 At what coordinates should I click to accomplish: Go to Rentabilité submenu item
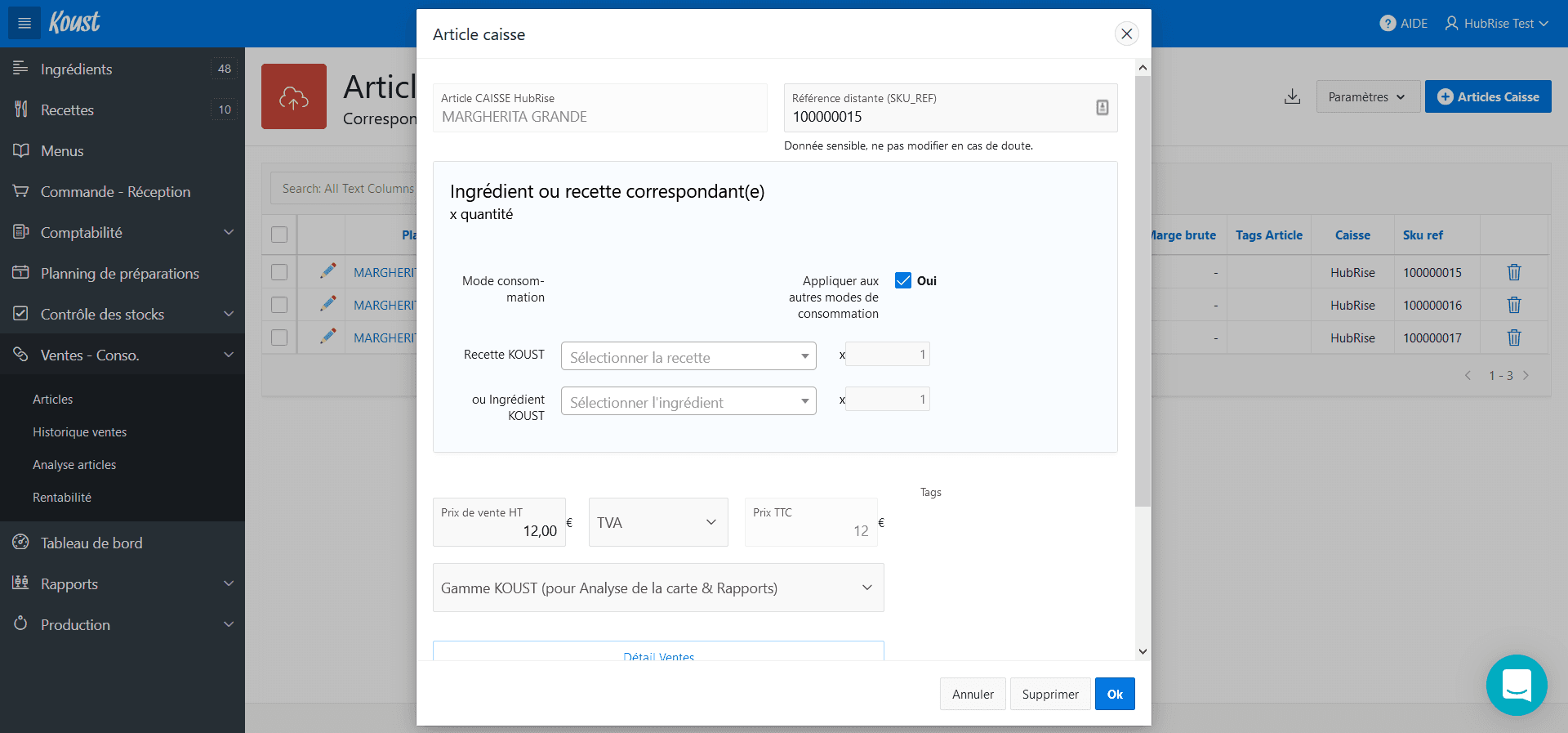coord(62,497)
